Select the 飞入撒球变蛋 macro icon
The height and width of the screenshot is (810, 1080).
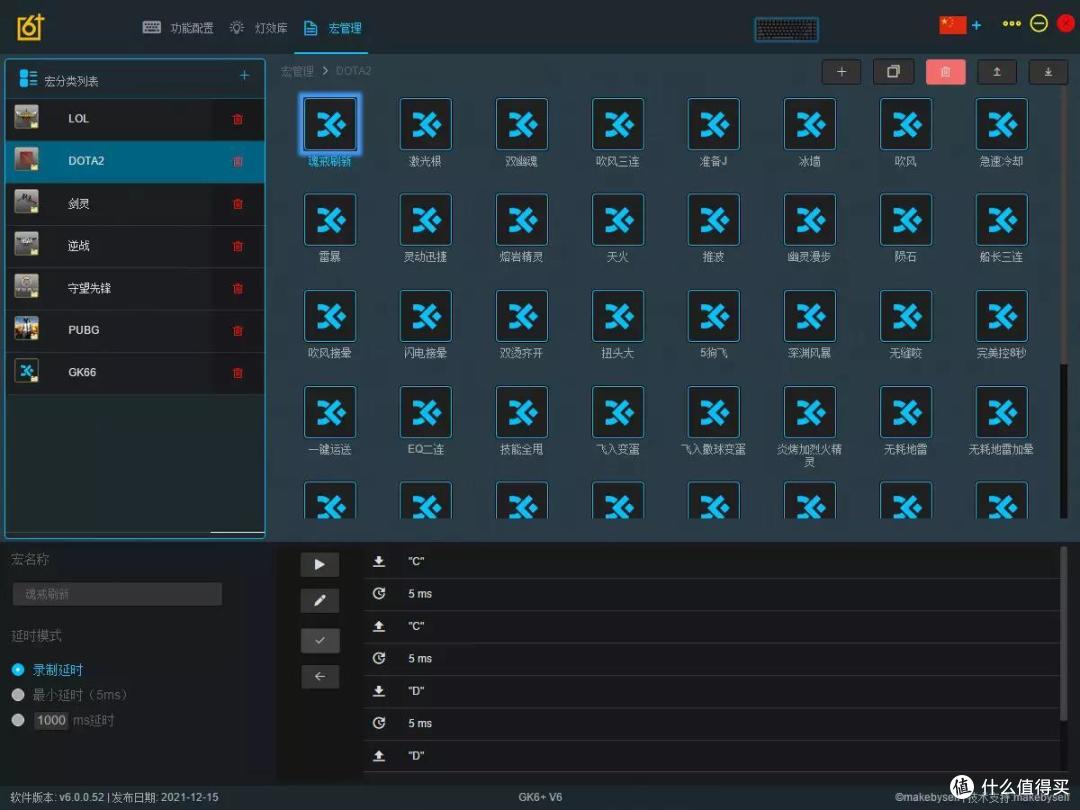coord(714,412)
